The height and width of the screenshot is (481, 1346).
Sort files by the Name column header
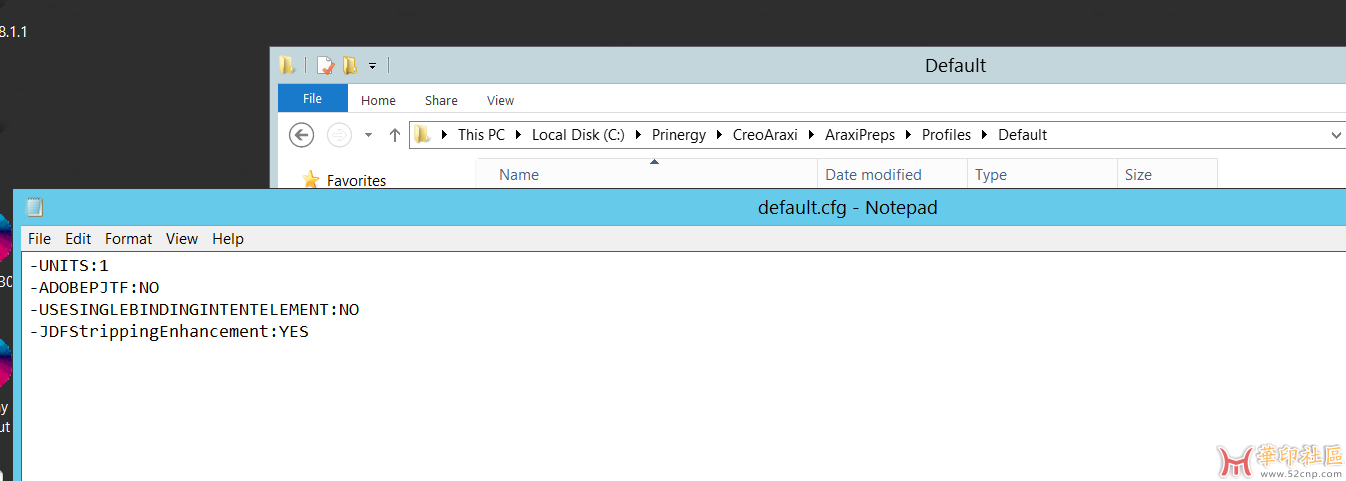pos(519,175)
